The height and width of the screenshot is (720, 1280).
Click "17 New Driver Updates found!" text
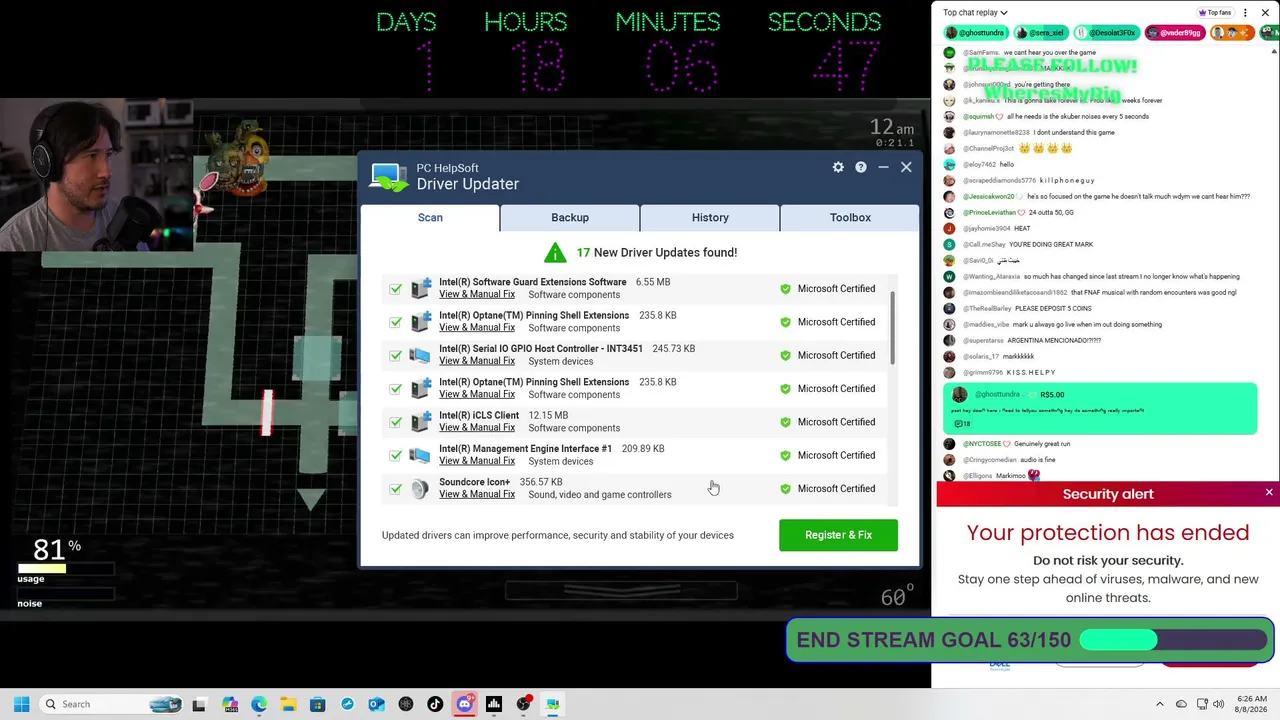656,253
